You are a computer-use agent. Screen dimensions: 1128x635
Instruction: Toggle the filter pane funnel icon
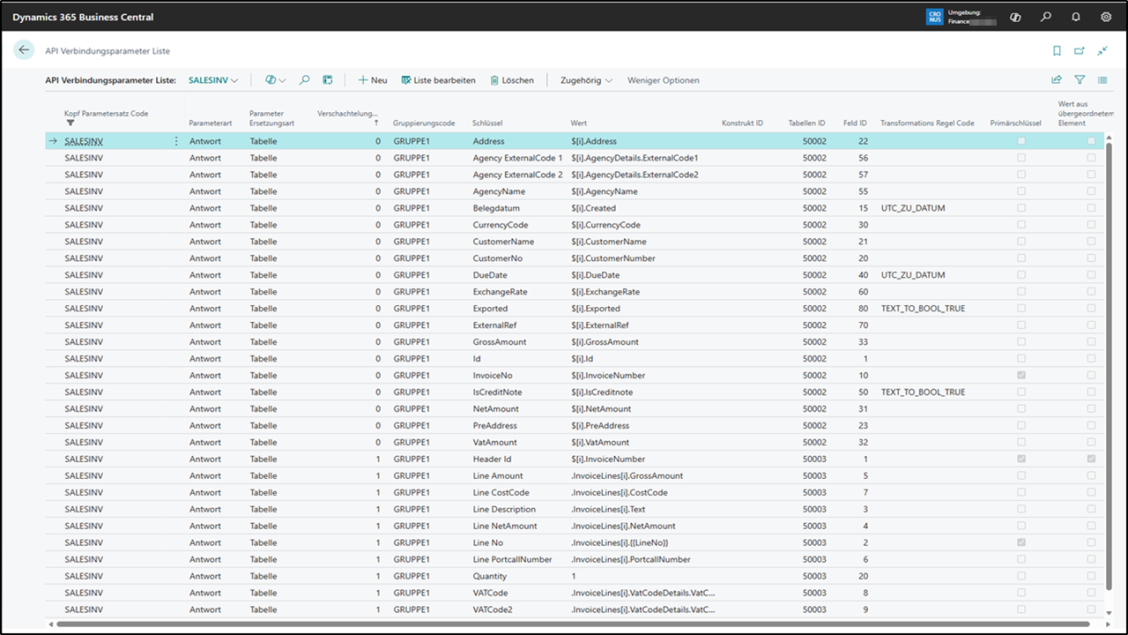pos(1080,80)
